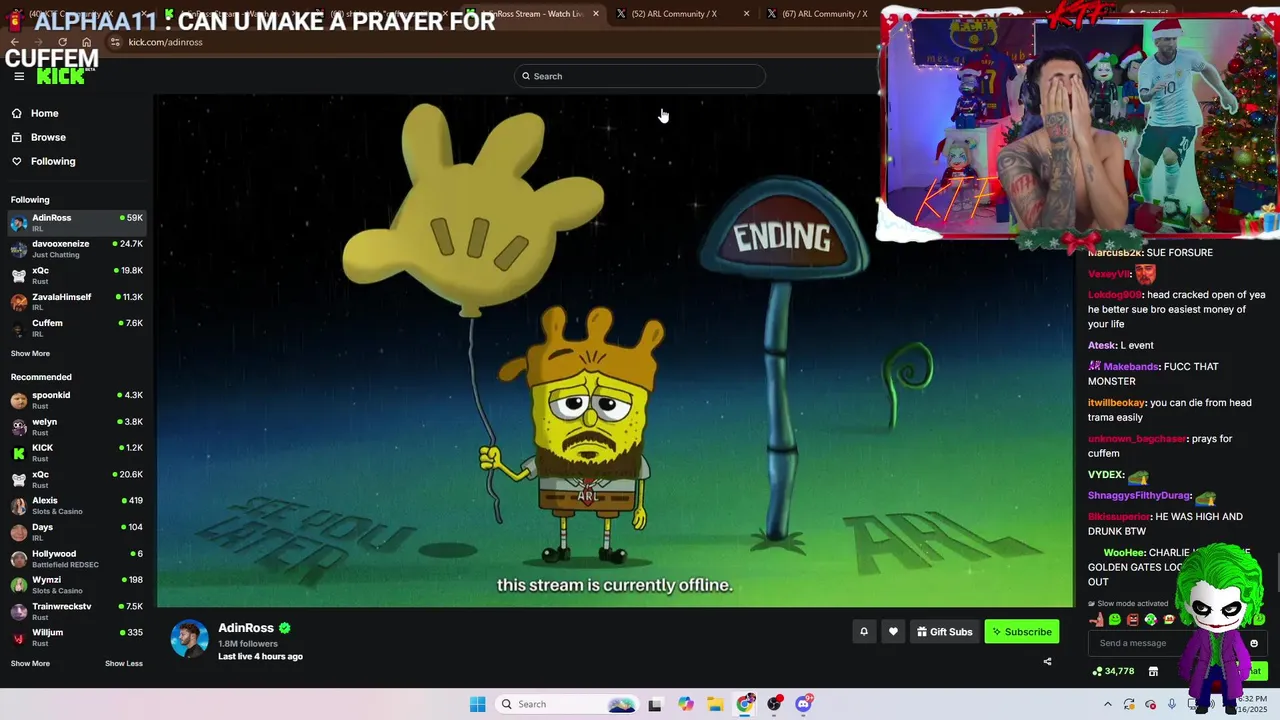1280x720 pixels.
Task: Click the KICK recommended channel avatar
Action: [x=19, y=453]
